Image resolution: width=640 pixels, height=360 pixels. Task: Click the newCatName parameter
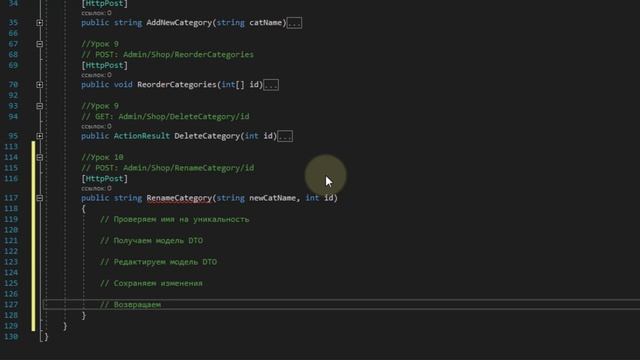273,198
